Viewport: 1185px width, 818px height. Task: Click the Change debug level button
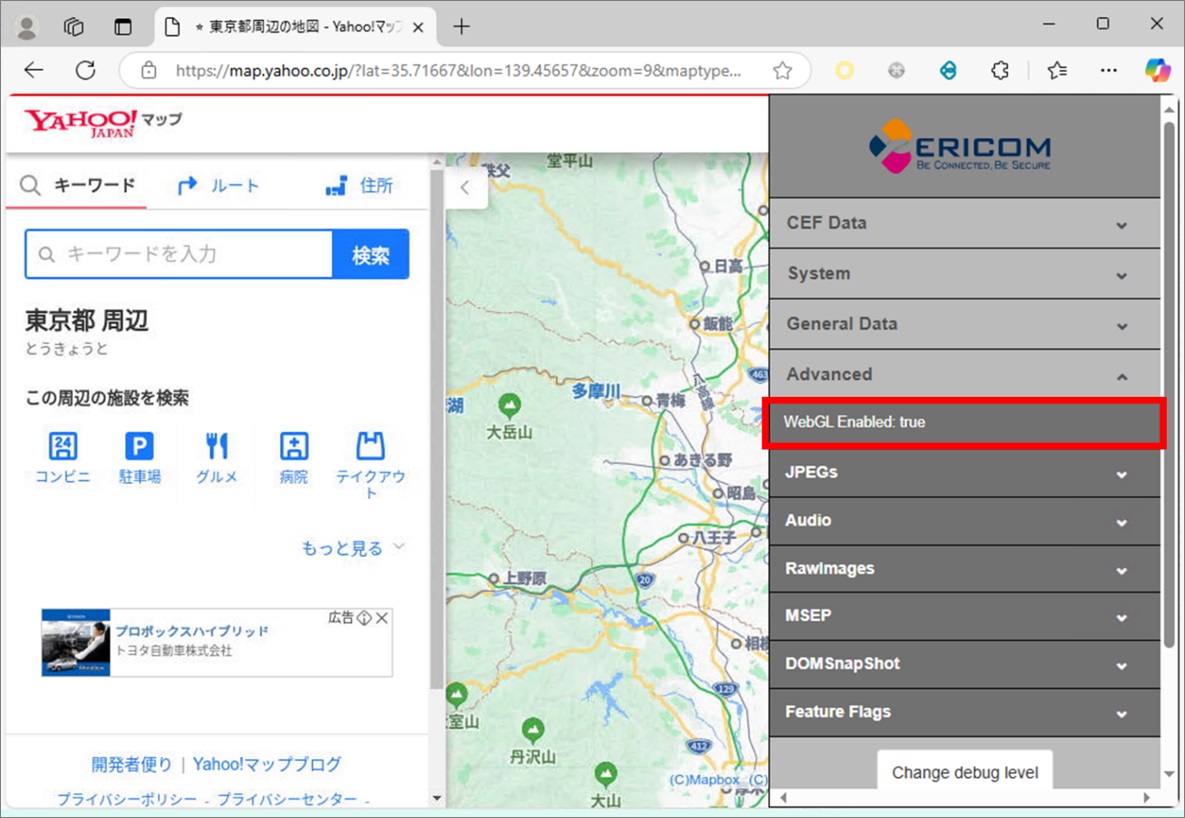point(965,772)
